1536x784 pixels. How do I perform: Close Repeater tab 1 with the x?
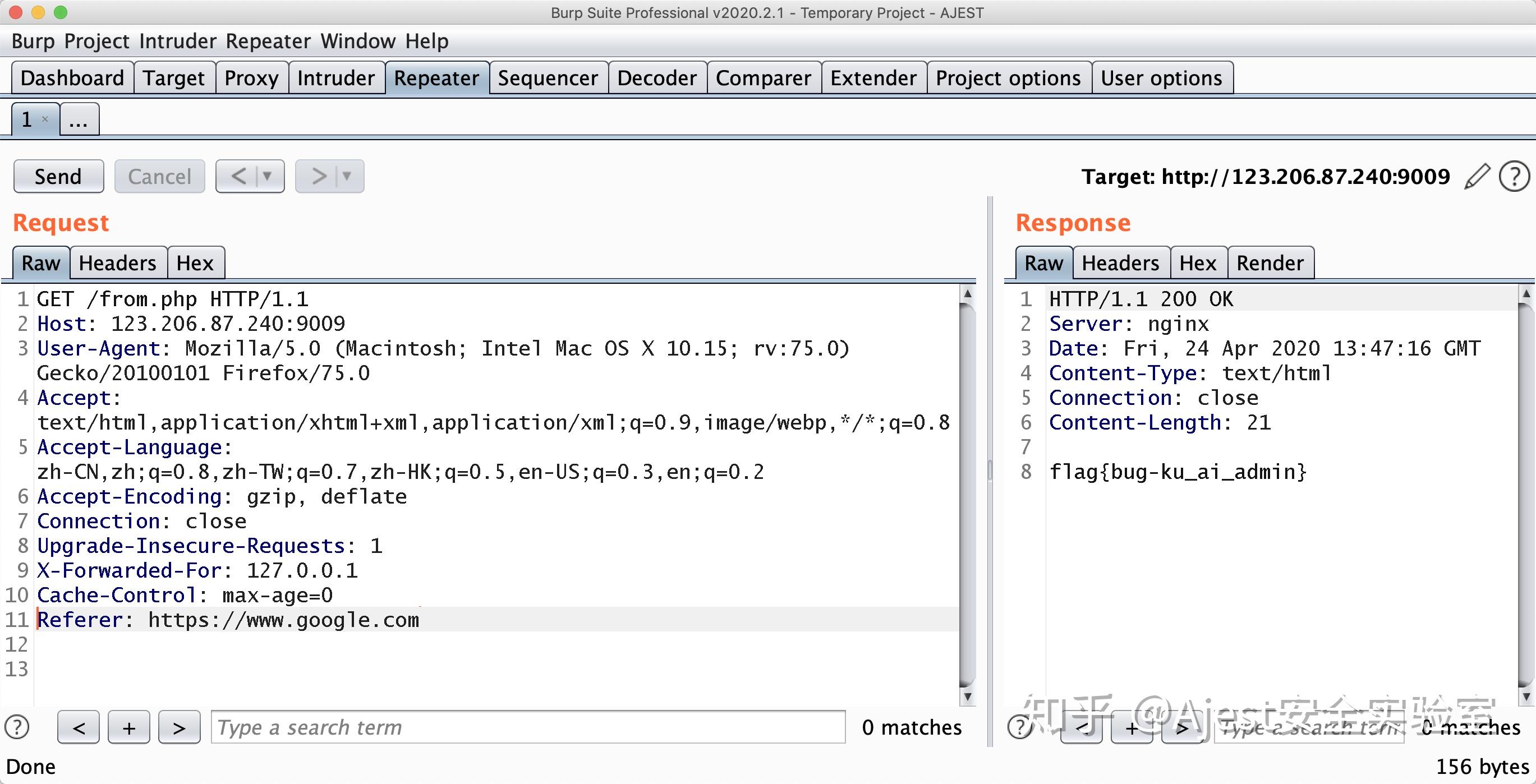coord(45,119)
